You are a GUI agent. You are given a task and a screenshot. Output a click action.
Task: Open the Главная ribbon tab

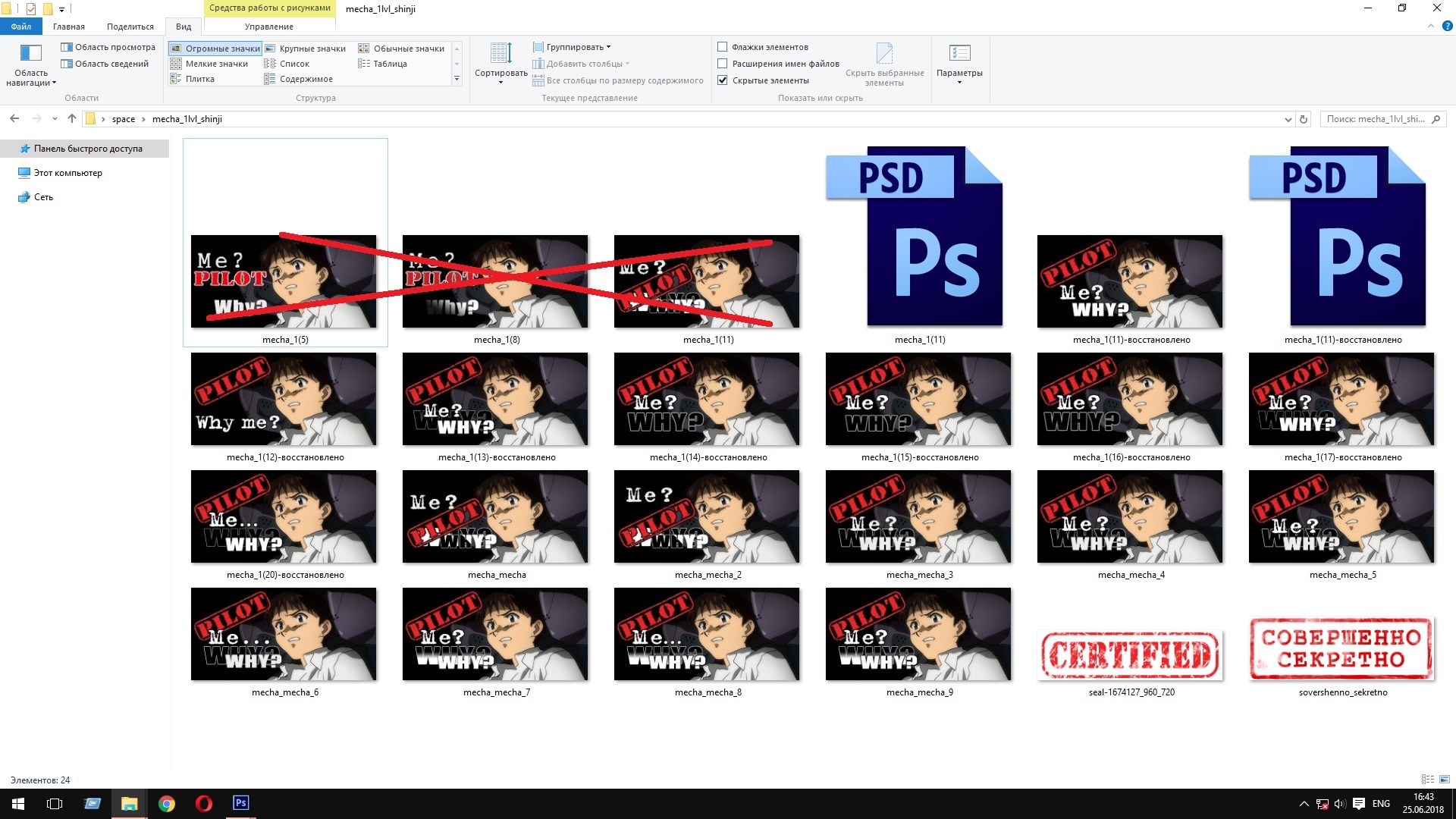(68, 27)
